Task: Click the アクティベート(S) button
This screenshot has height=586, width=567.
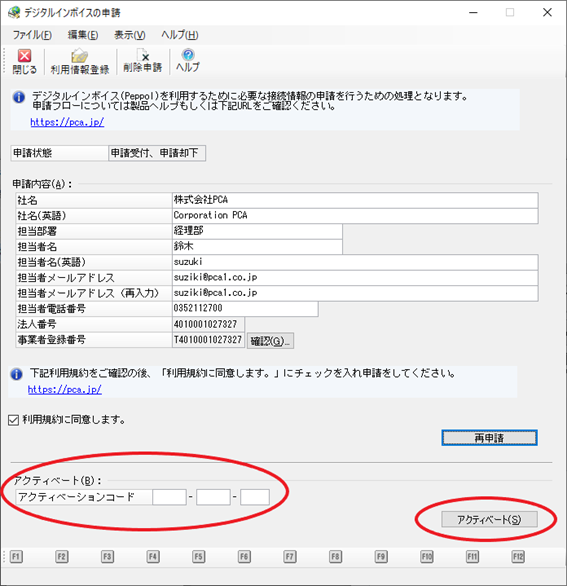Action: tap(489, 519)
